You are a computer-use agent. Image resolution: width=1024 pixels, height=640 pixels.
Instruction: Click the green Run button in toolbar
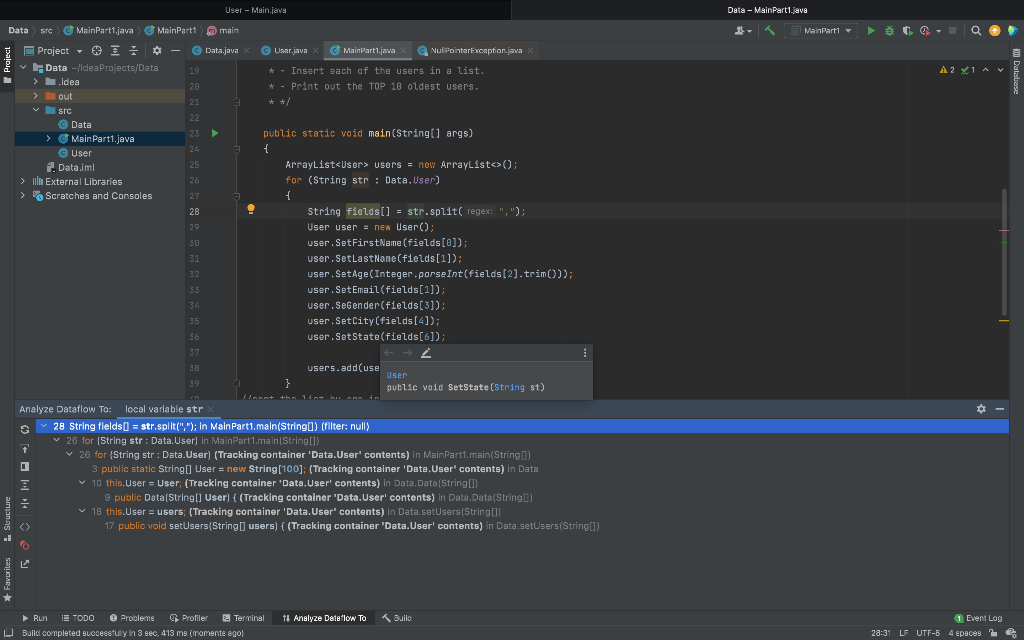870,31
